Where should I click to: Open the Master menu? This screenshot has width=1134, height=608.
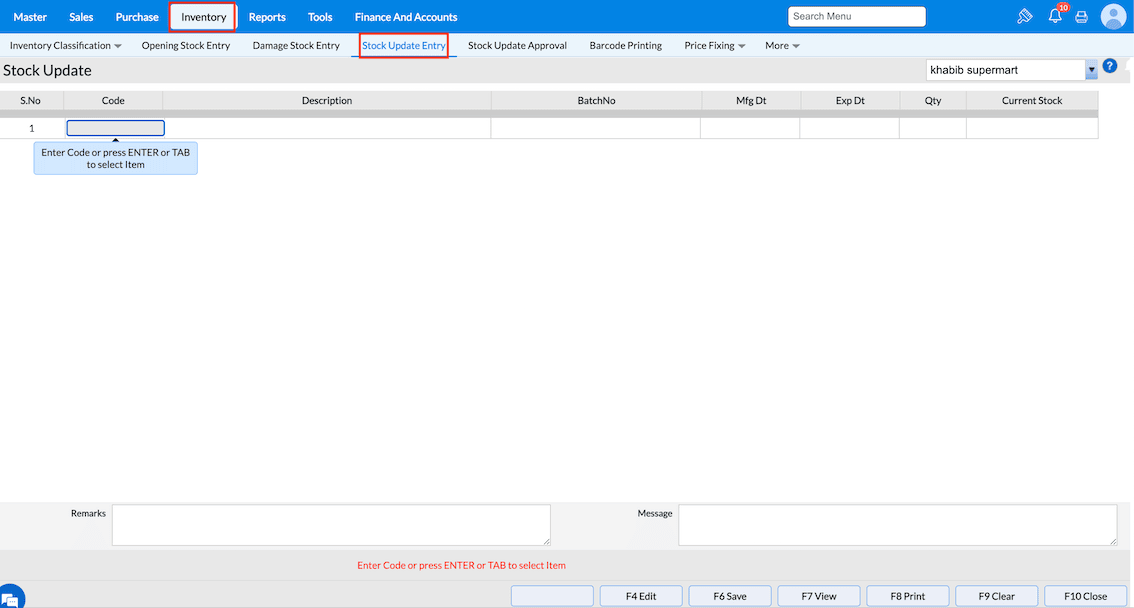pos(30,17)
